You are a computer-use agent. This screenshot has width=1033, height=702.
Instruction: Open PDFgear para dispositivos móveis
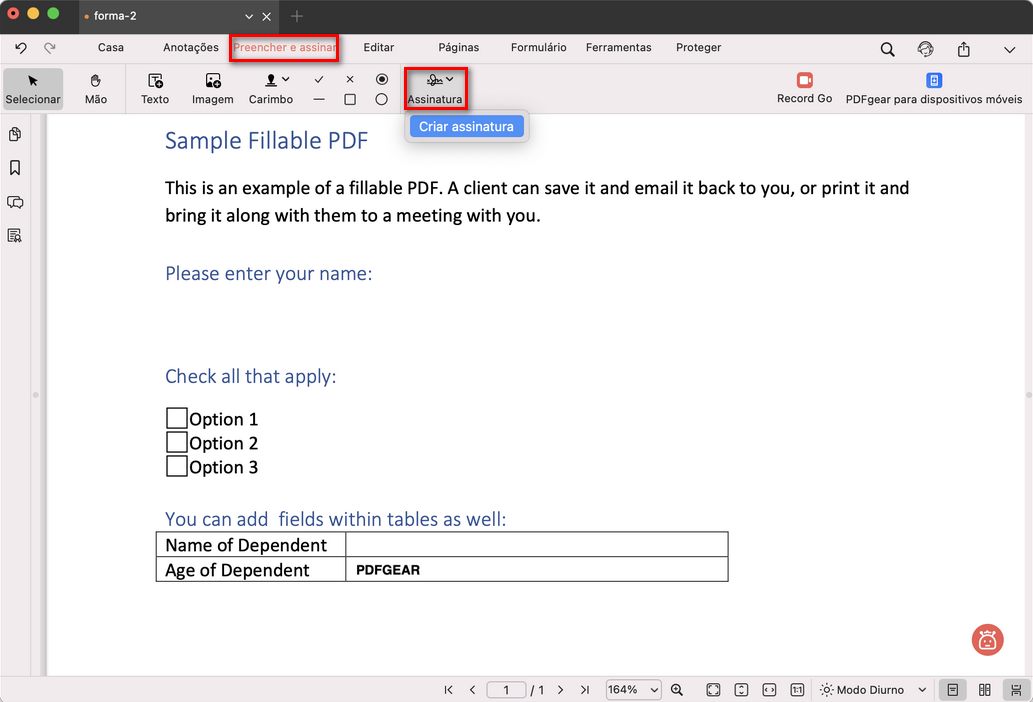tap(934, 88)
